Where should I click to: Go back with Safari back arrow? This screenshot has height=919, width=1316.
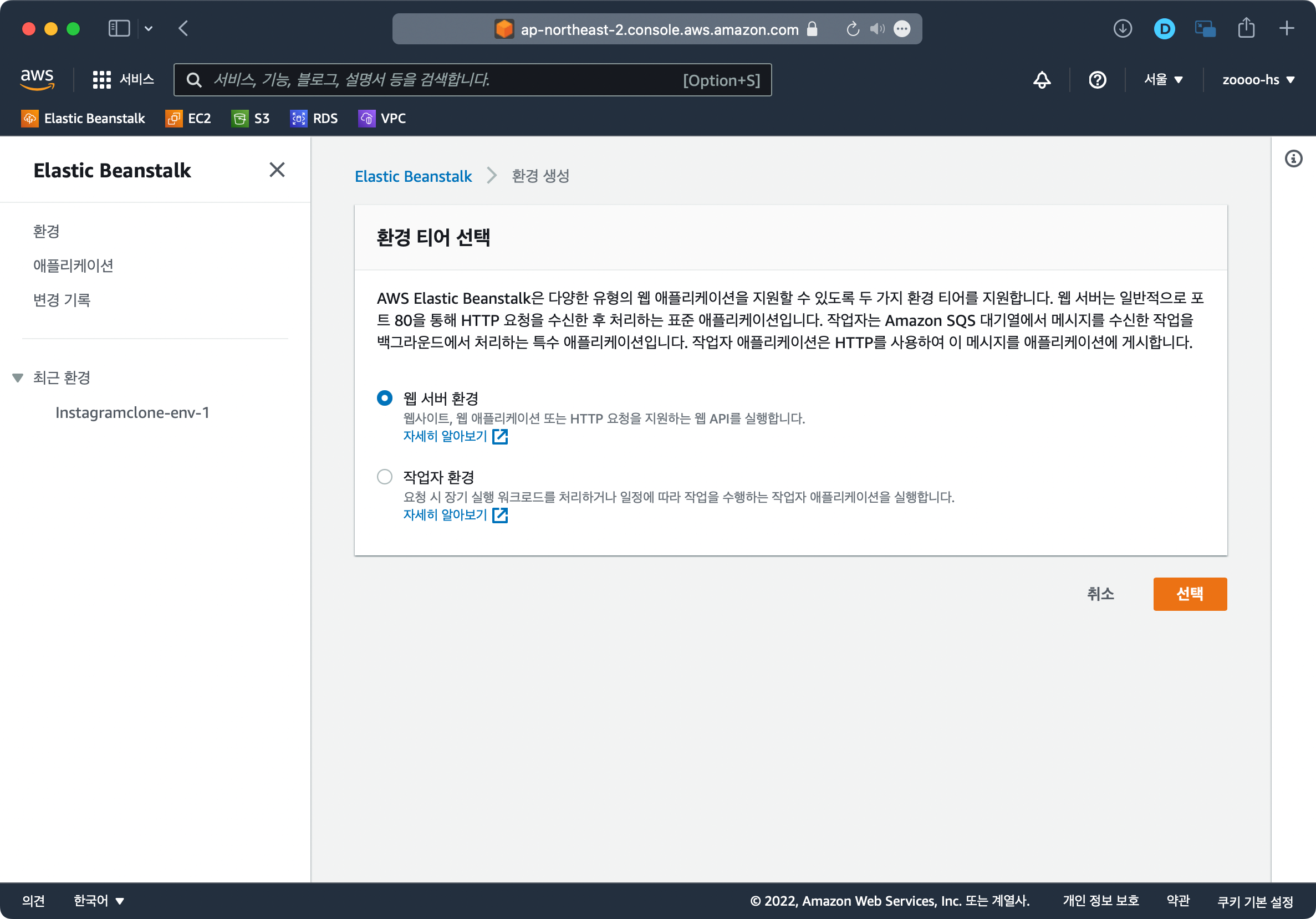click(x=183, y=29)
